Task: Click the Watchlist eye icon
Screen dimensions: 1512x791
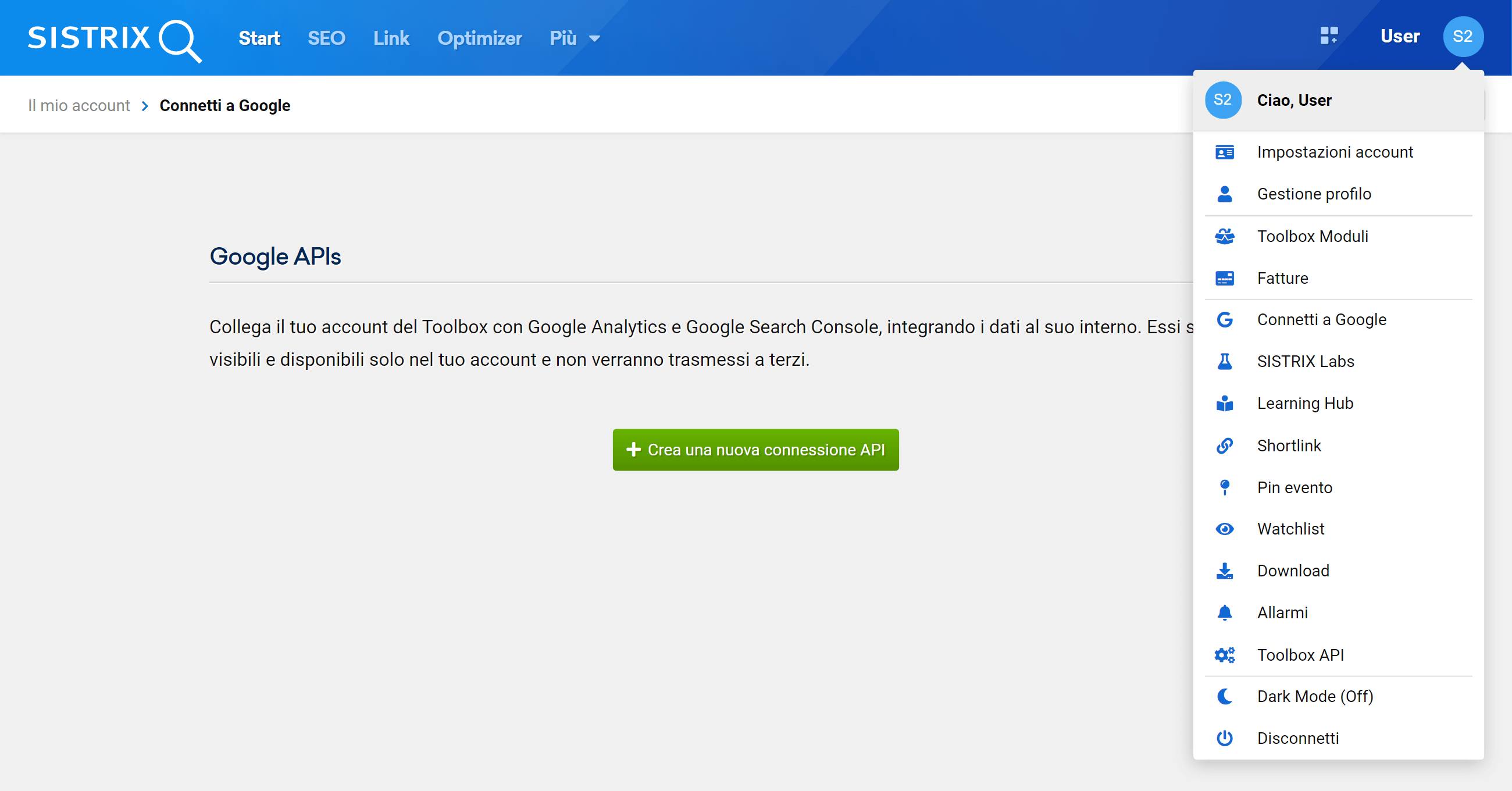Action: tap(1224, 529)
